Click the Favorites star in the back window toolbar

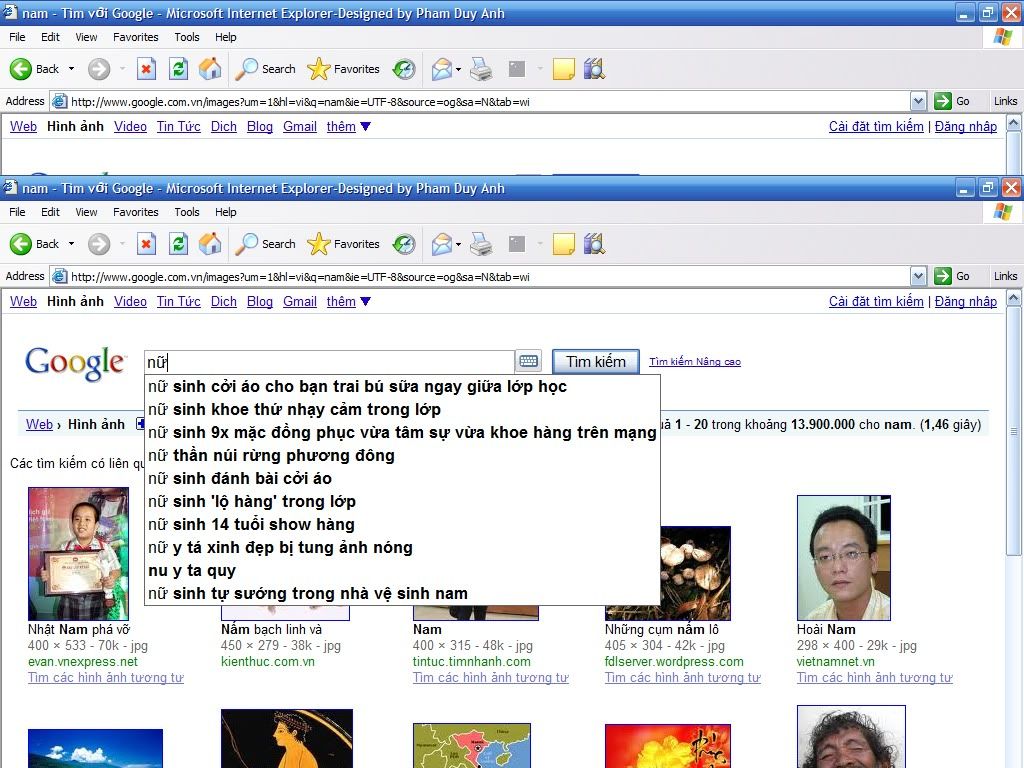[319, 69]
